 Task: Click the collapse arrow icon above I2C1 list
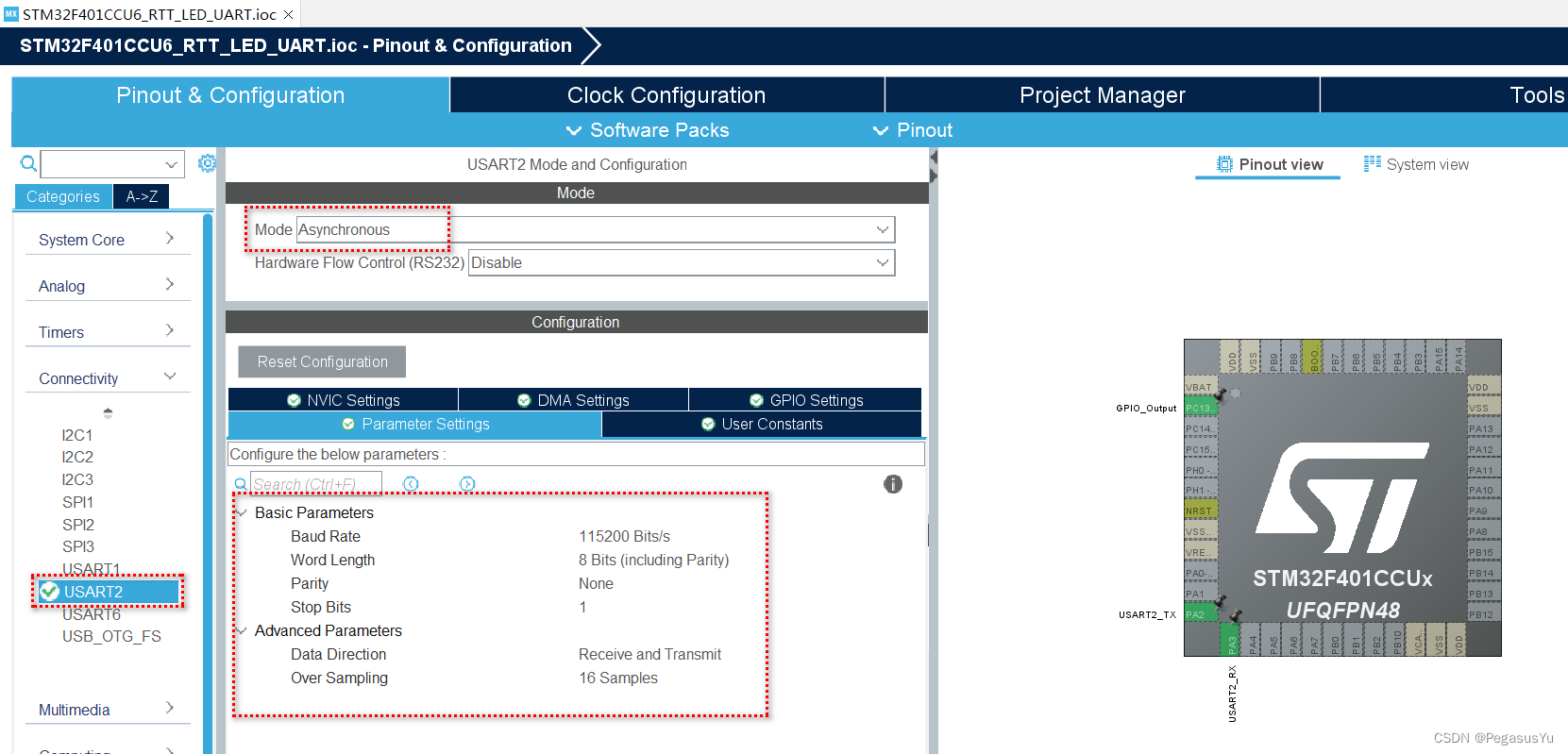pos(108,412)
